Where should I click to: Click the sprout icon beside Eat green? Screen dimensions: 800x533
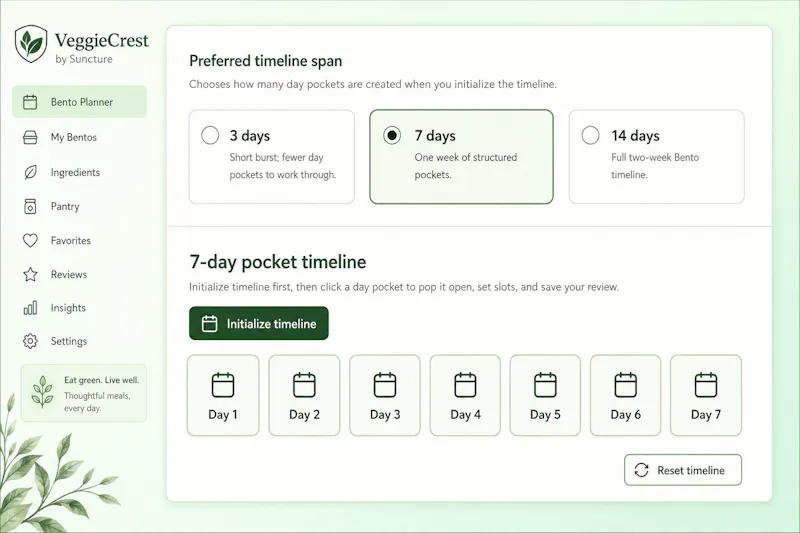tap(42, 392)
